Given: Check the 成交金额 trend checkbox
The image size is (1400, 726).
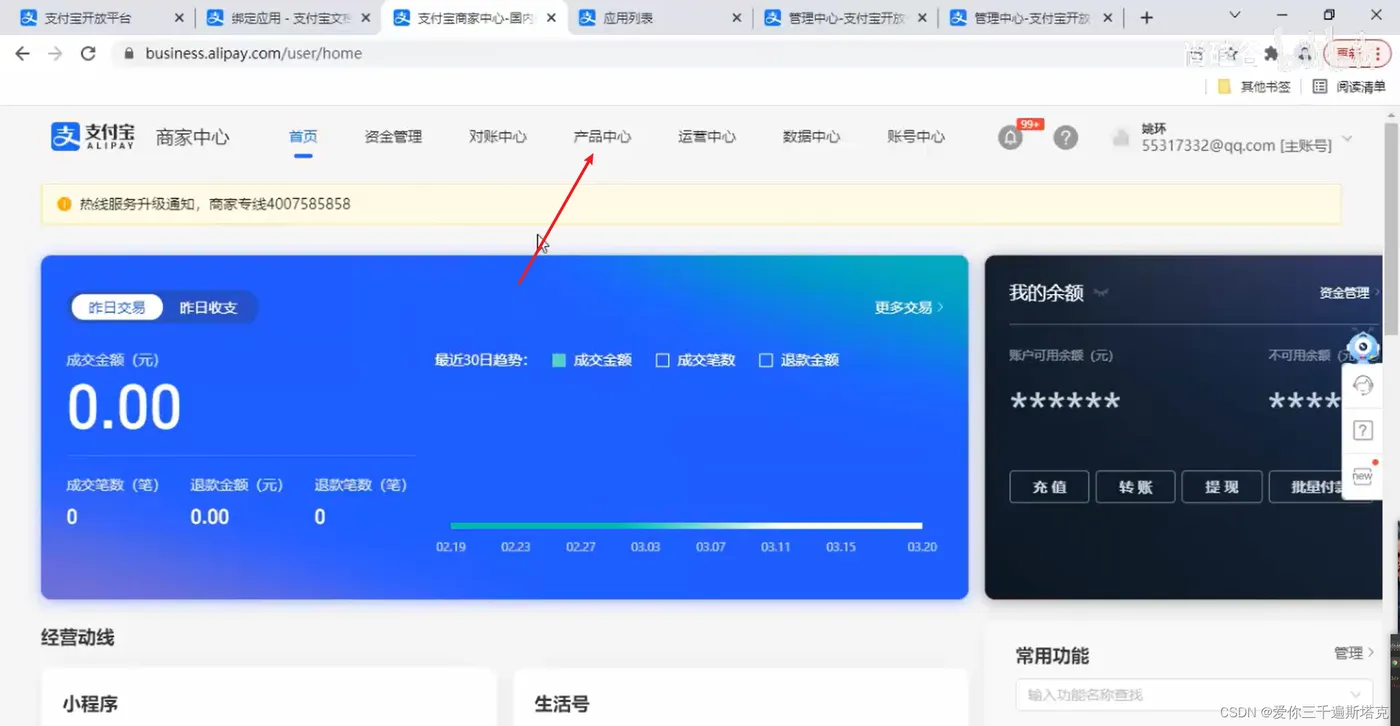Looking at the screenshot, I should 559,360.
